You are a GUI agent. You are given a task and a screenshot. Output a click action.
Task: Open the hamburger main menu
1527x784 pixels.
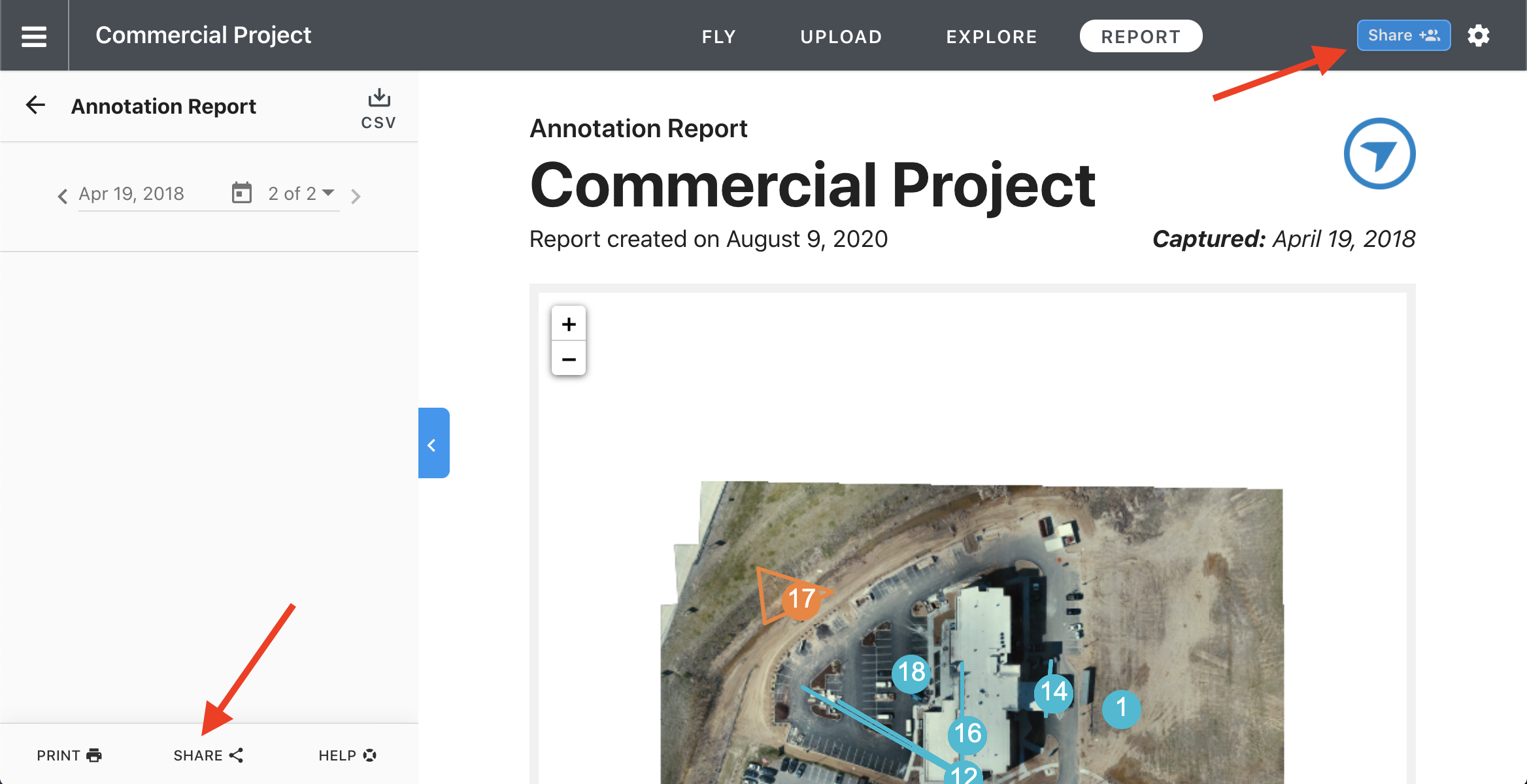tap(34, 36)
